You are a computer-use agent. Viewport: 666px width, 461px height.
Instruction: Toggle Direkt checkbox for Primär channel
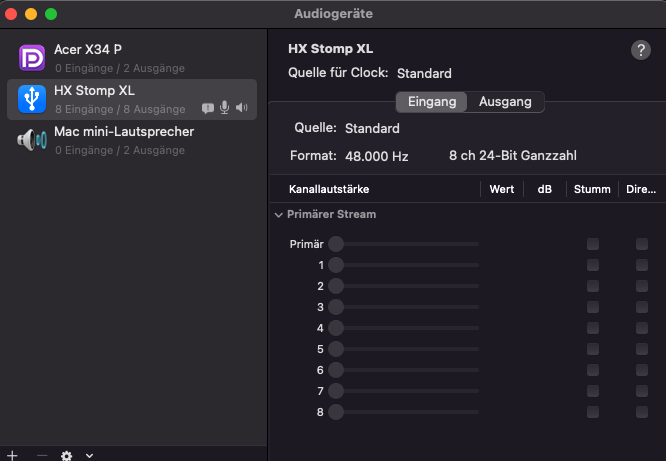642,244
